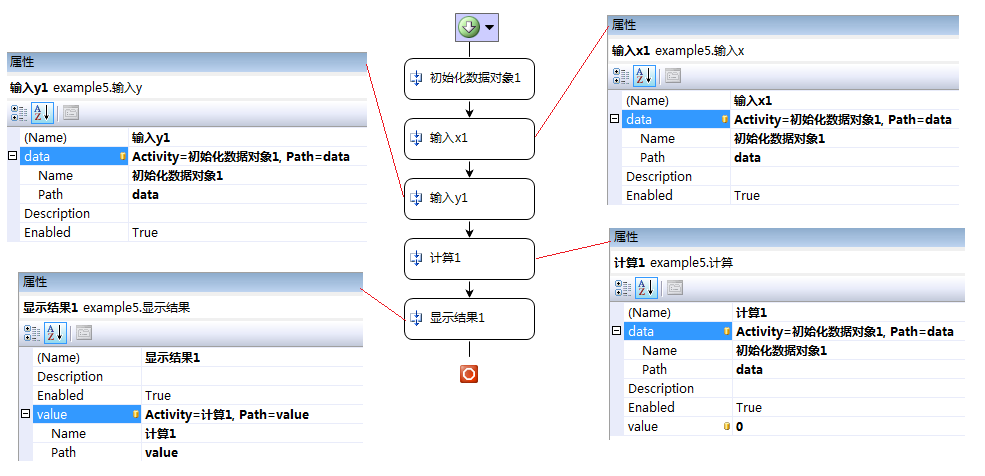Viewport: 985px width, 476px height.
Task: Click the Description field in 显示结果1 panel
Action: pyautogui.click(x=253, y=377)
